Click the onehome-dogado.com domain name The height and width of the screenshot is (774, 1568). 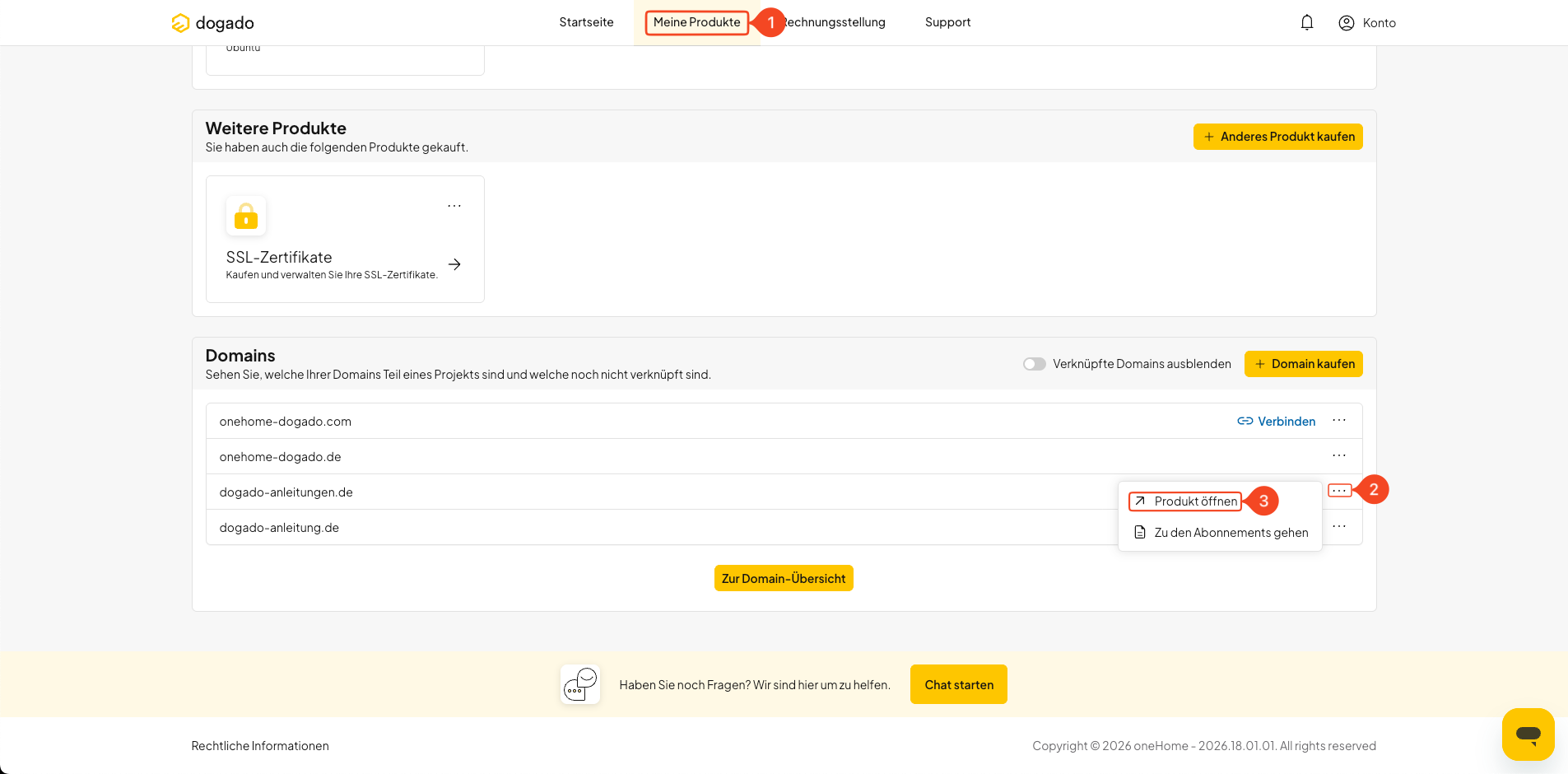[x=286, y=422]
